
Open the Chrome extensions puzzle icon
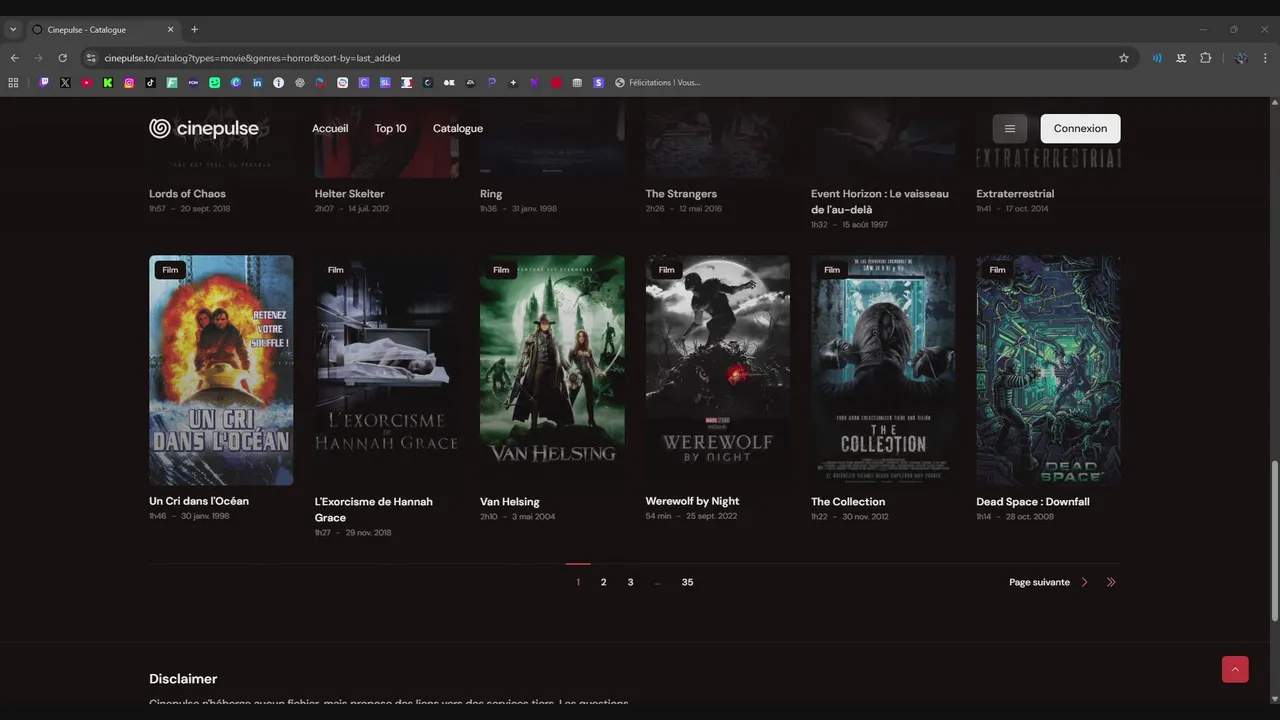click(1205, 58)
